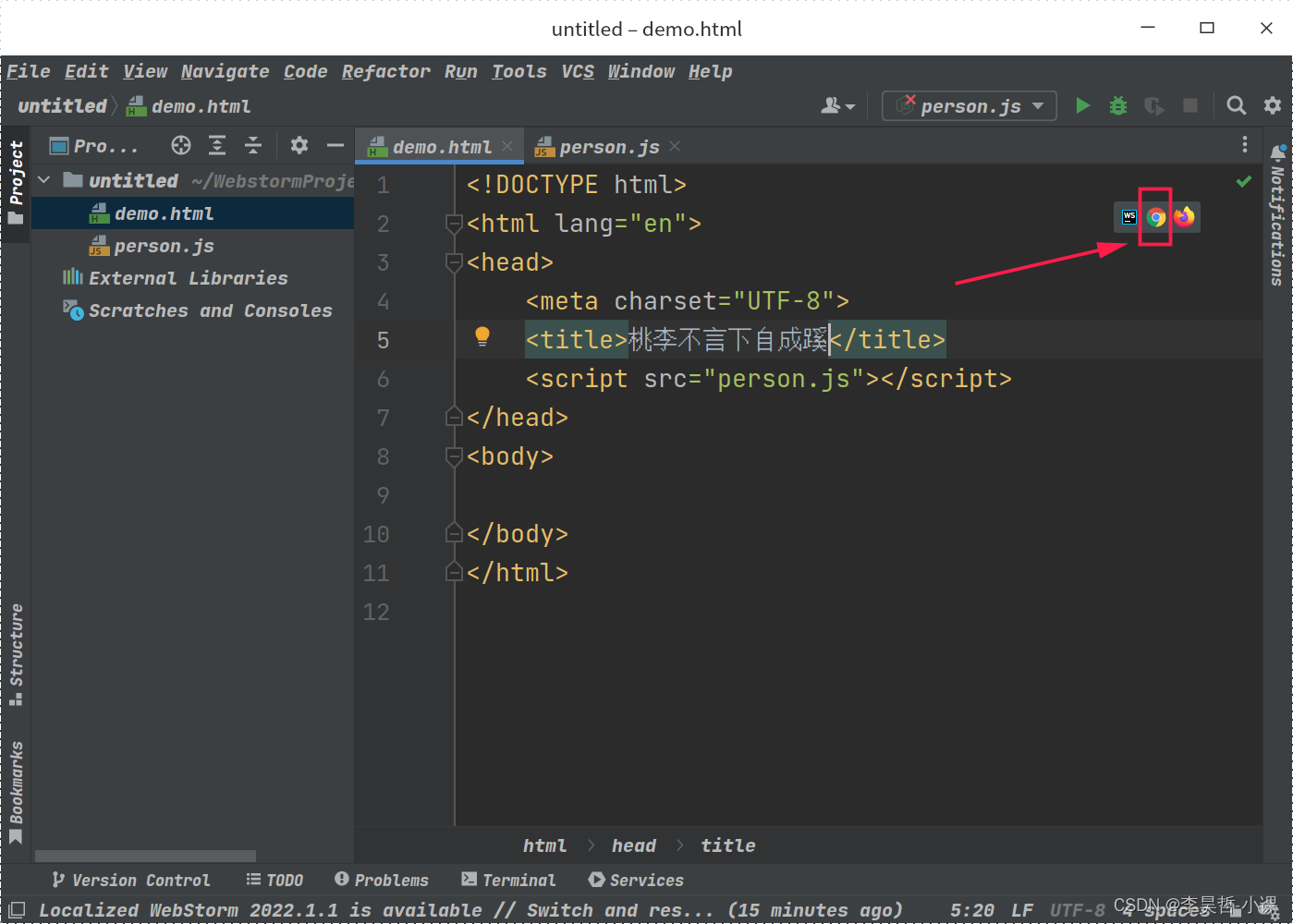Screen dimensions: 1293x924
Task: Open the TODO tool window
Action: click(x=274, y=881)
